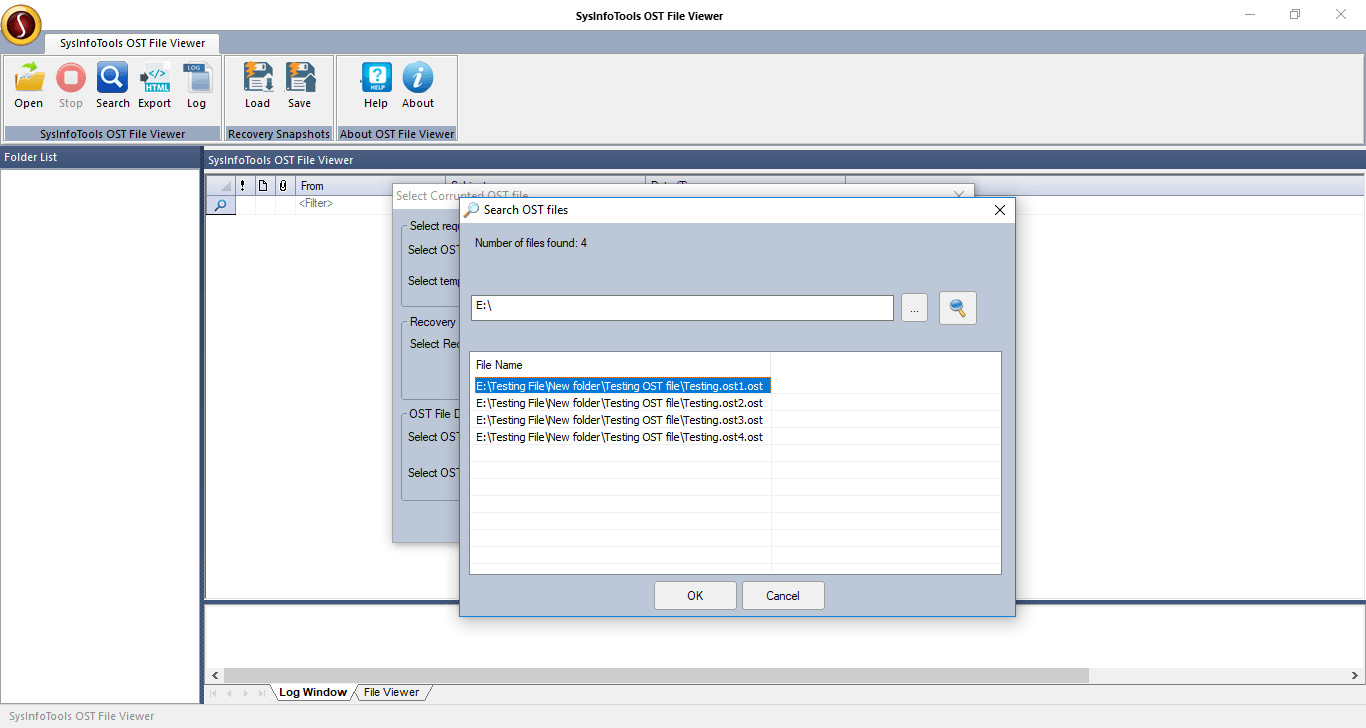Screen dimensions: 1366x728
Task: Select Testing.ost3.ost in the results list
Action: (620, 420)
